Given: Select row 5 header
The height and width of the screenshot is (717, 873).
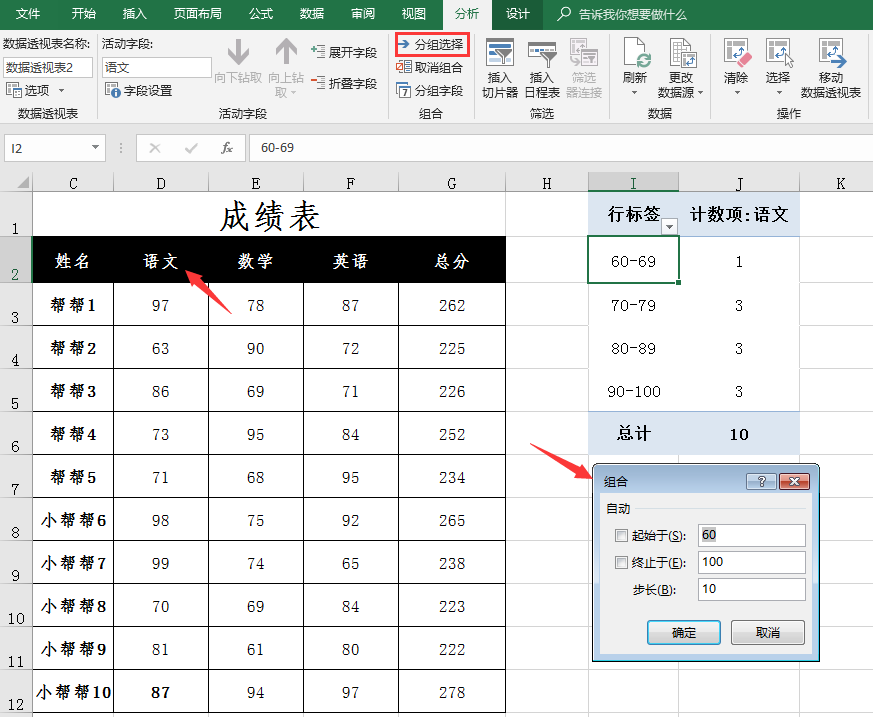Looking at the screenshot, I should click(x=16, y=390).
